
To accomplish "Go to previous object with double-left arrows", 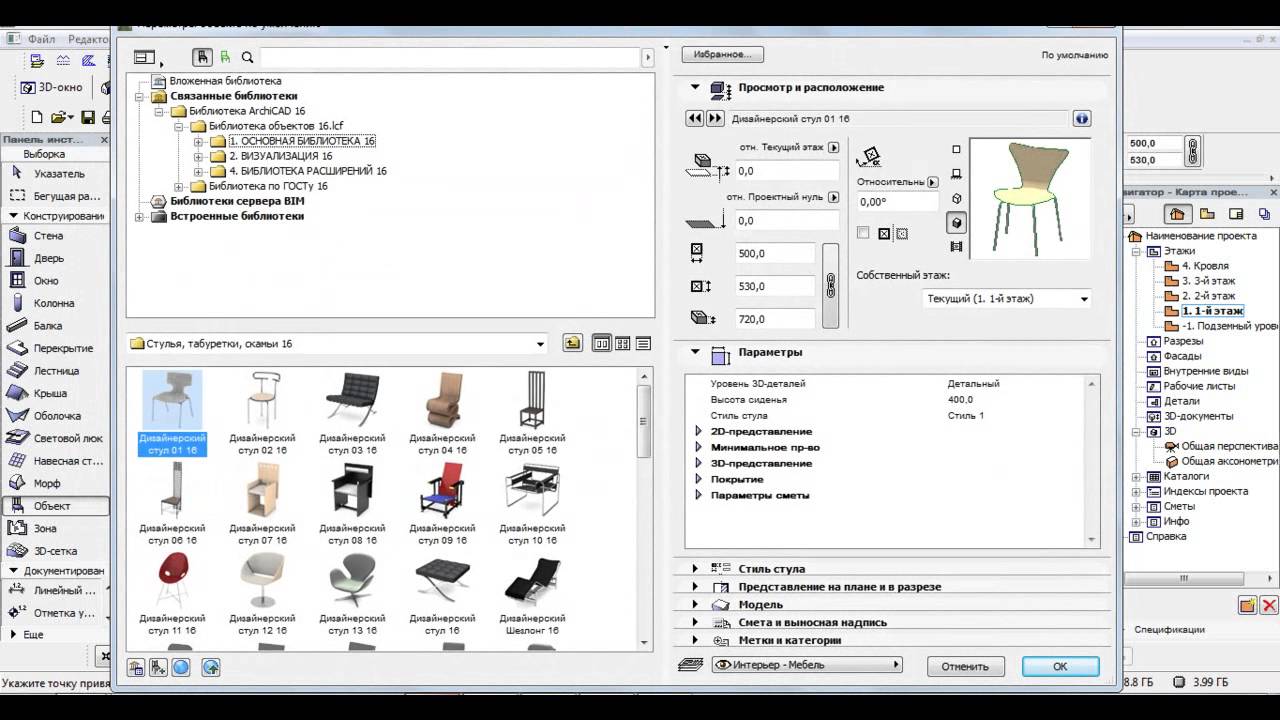I will 695,118.
